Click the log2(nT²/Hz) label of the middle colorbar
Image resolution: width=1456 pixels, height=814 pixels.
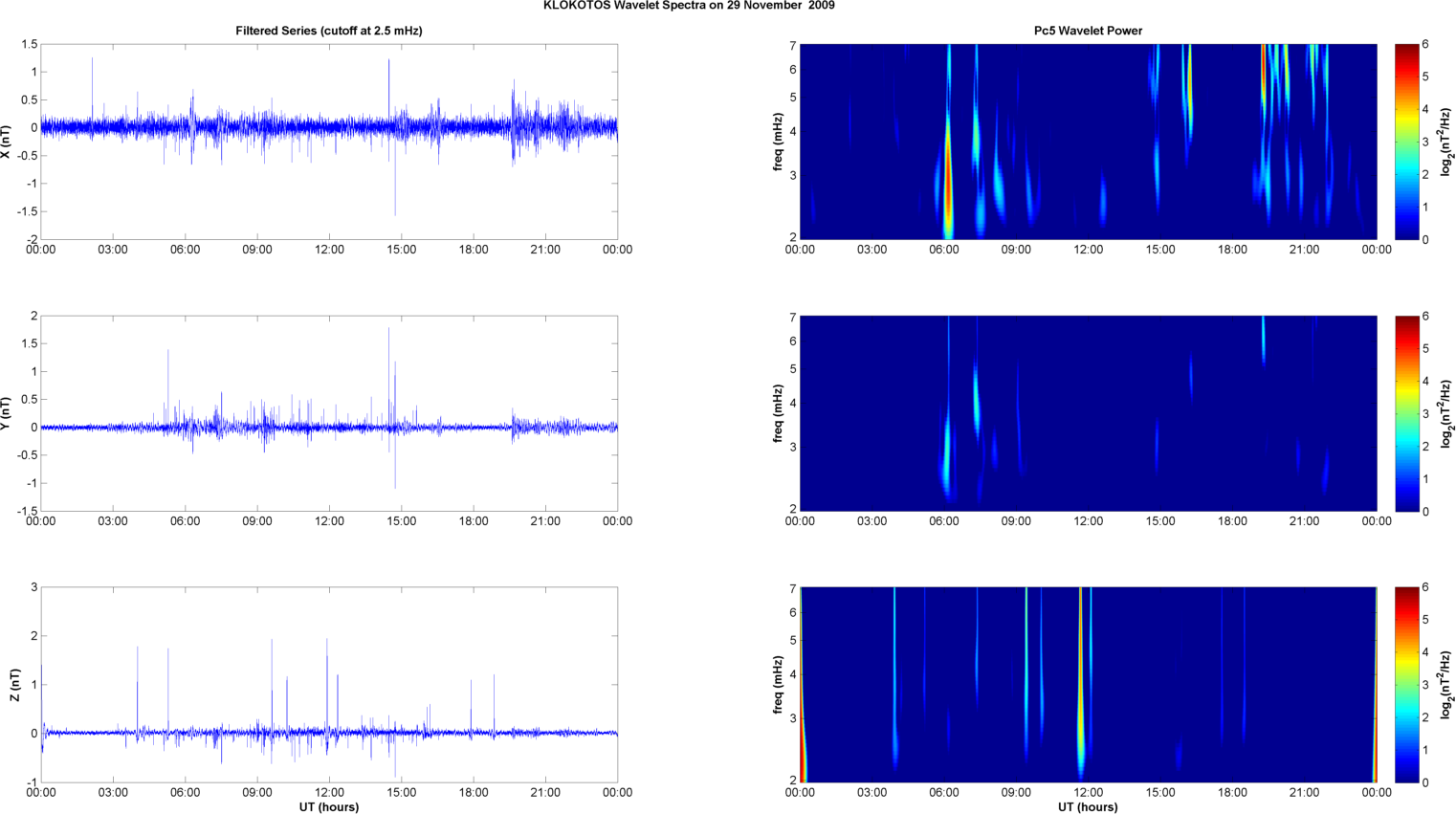pos(1446,413)
